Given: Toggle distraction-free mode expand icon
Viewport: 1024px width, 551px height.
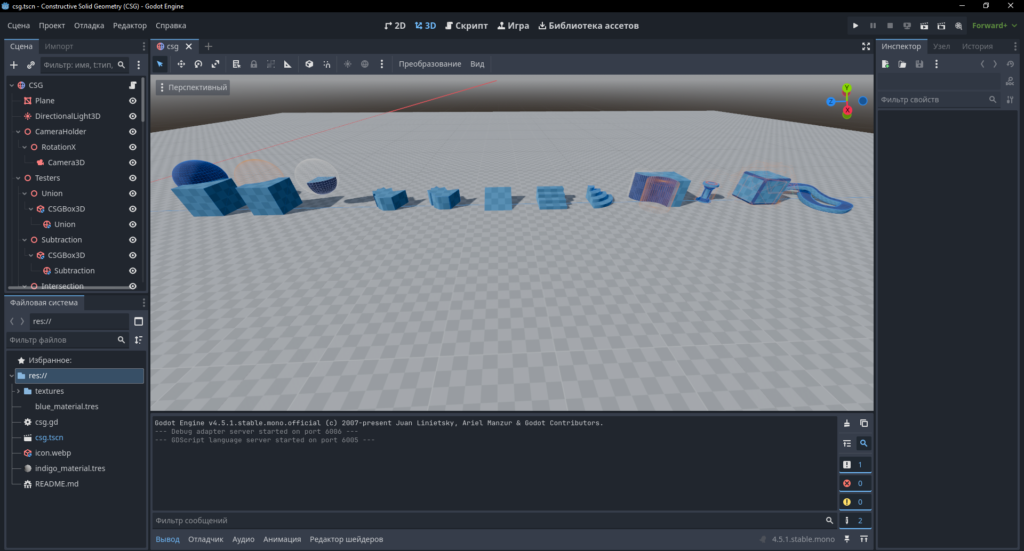Looking at the screenshot, I should 866,46.
